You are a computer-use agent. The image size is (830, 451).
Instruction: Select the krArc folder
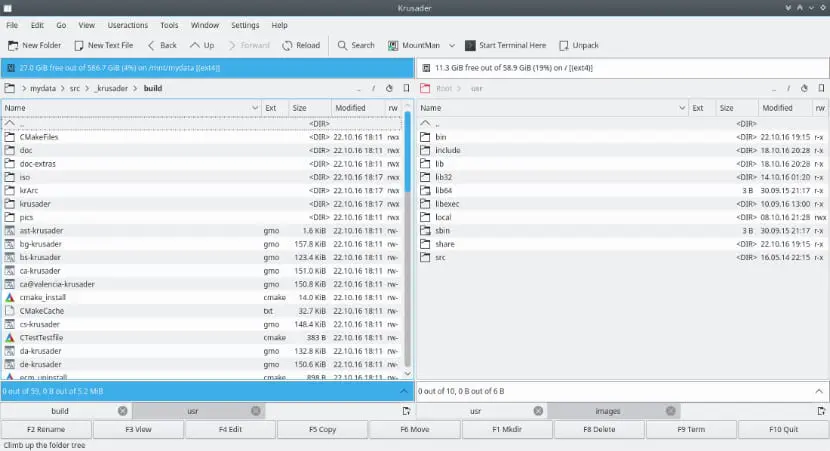point(202,191)
